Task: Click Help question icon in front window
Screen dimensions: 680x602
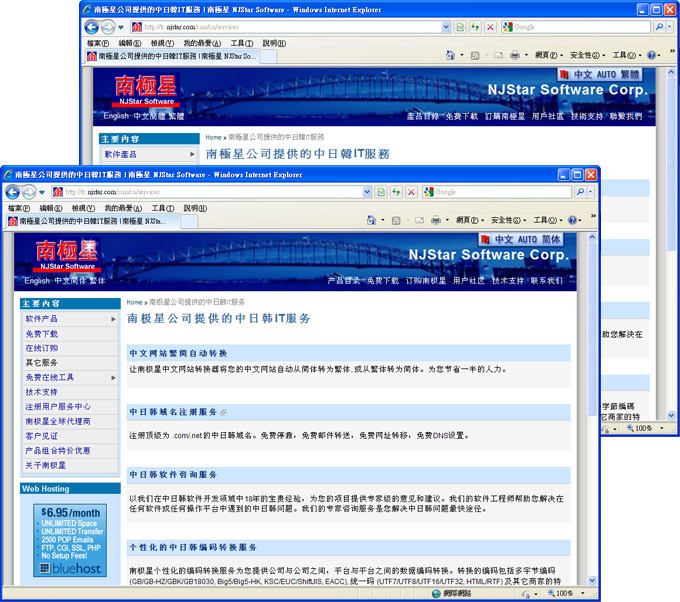Action: coord(572,220)
